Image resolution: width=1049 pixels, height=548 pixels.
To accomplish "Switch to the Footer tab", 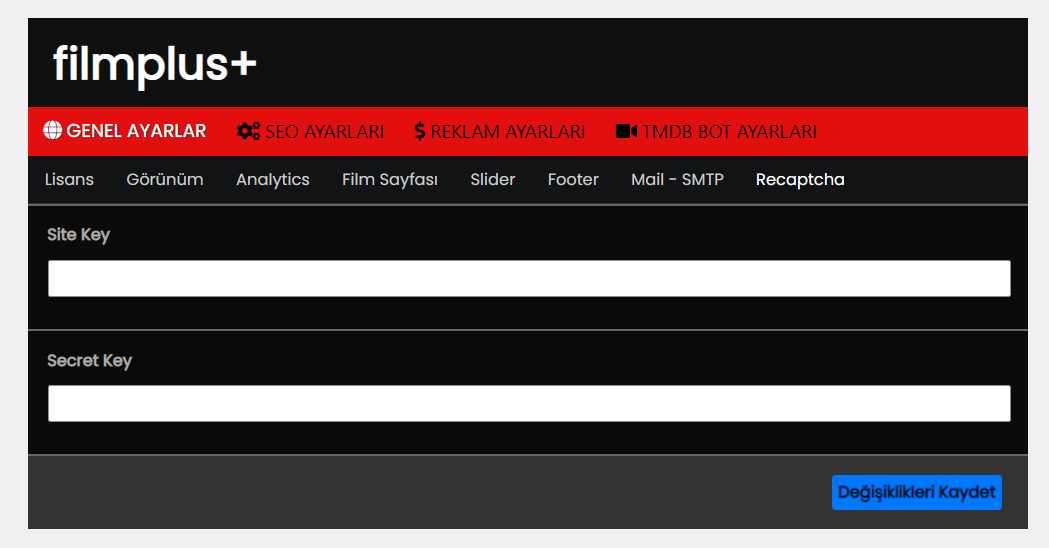I will [x=573, y=179].
